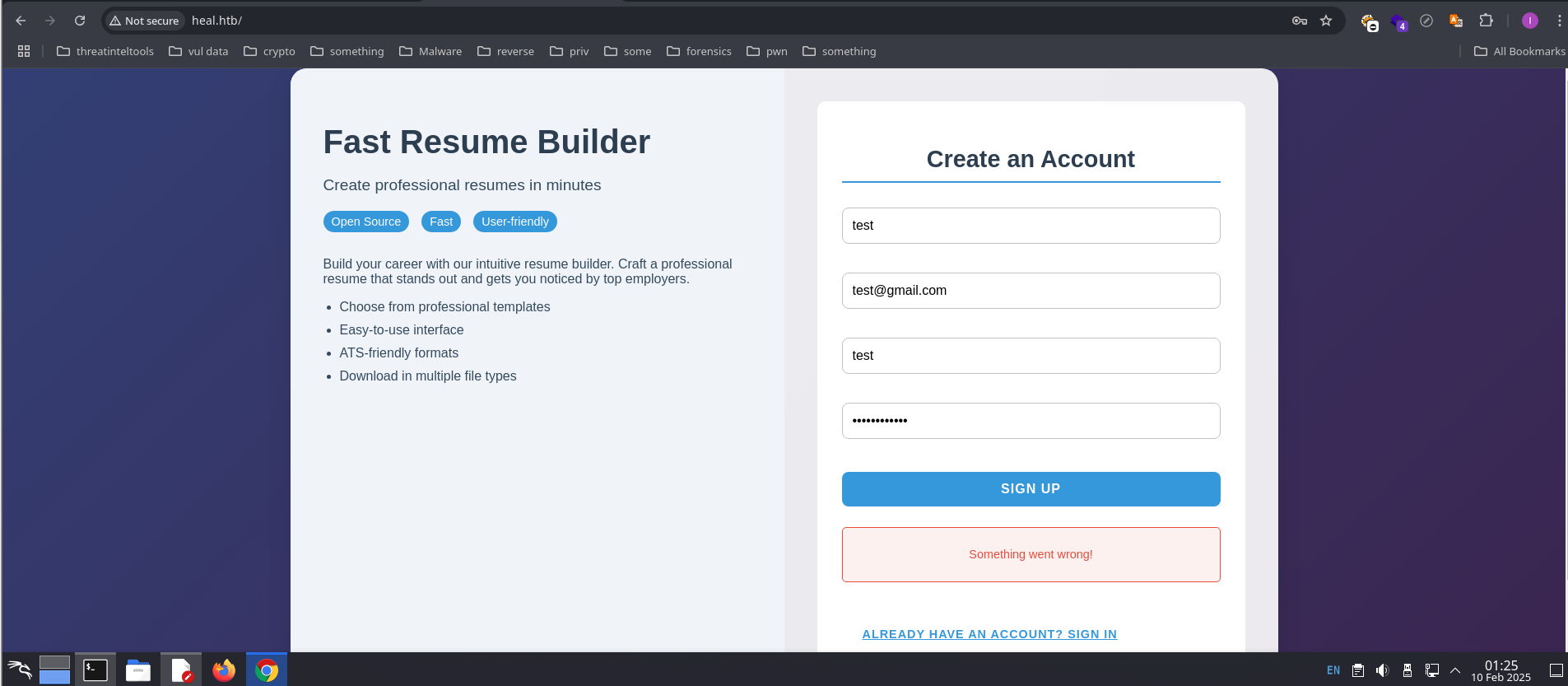This screenshot has height=686, width=1568.
Task: Expand the system tray hidden icons arrow
Action: point(1455,670)
